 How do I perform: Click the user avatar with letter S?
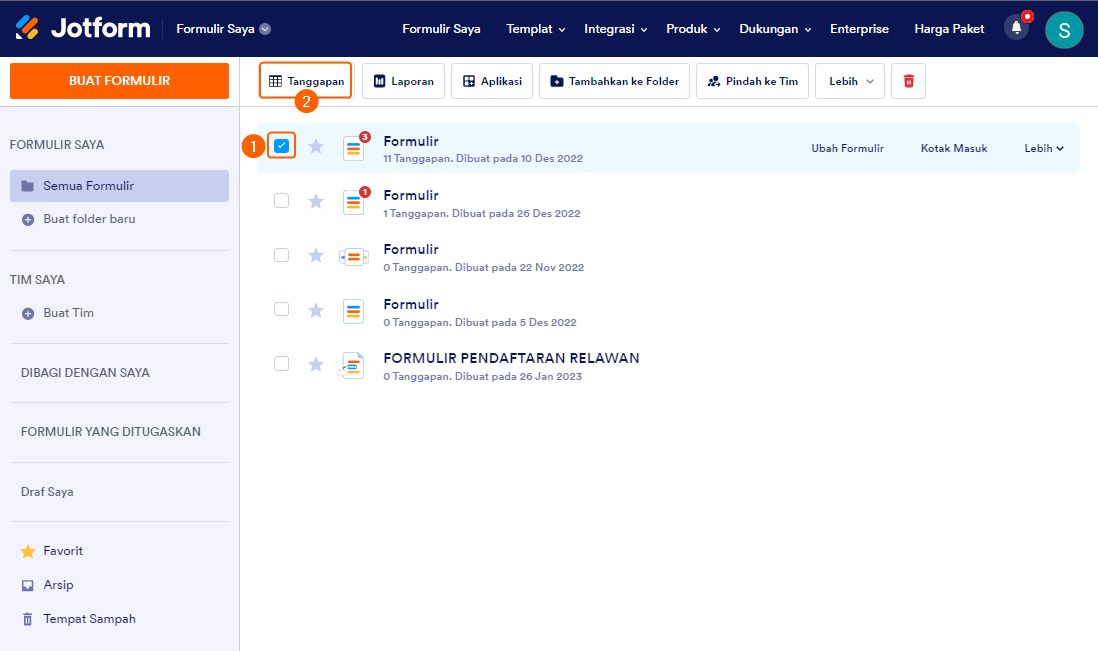click(1064, 29)
